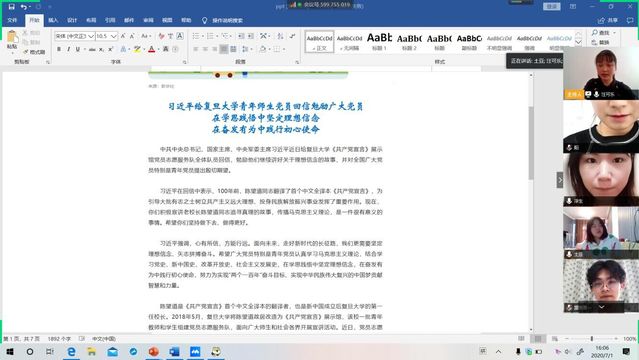Apply the Heading 1 style
The height and width of the screenshot is (360, 639).
point(379,42)
